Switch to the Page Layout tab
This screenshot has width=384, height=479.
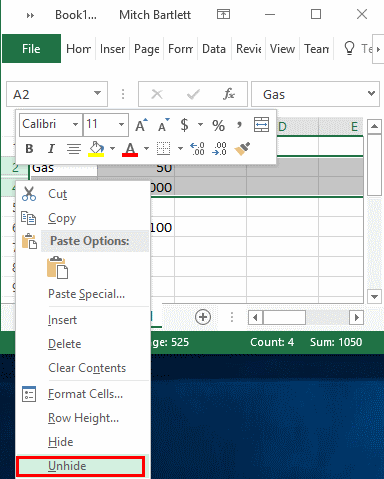(x=147, y=49)
